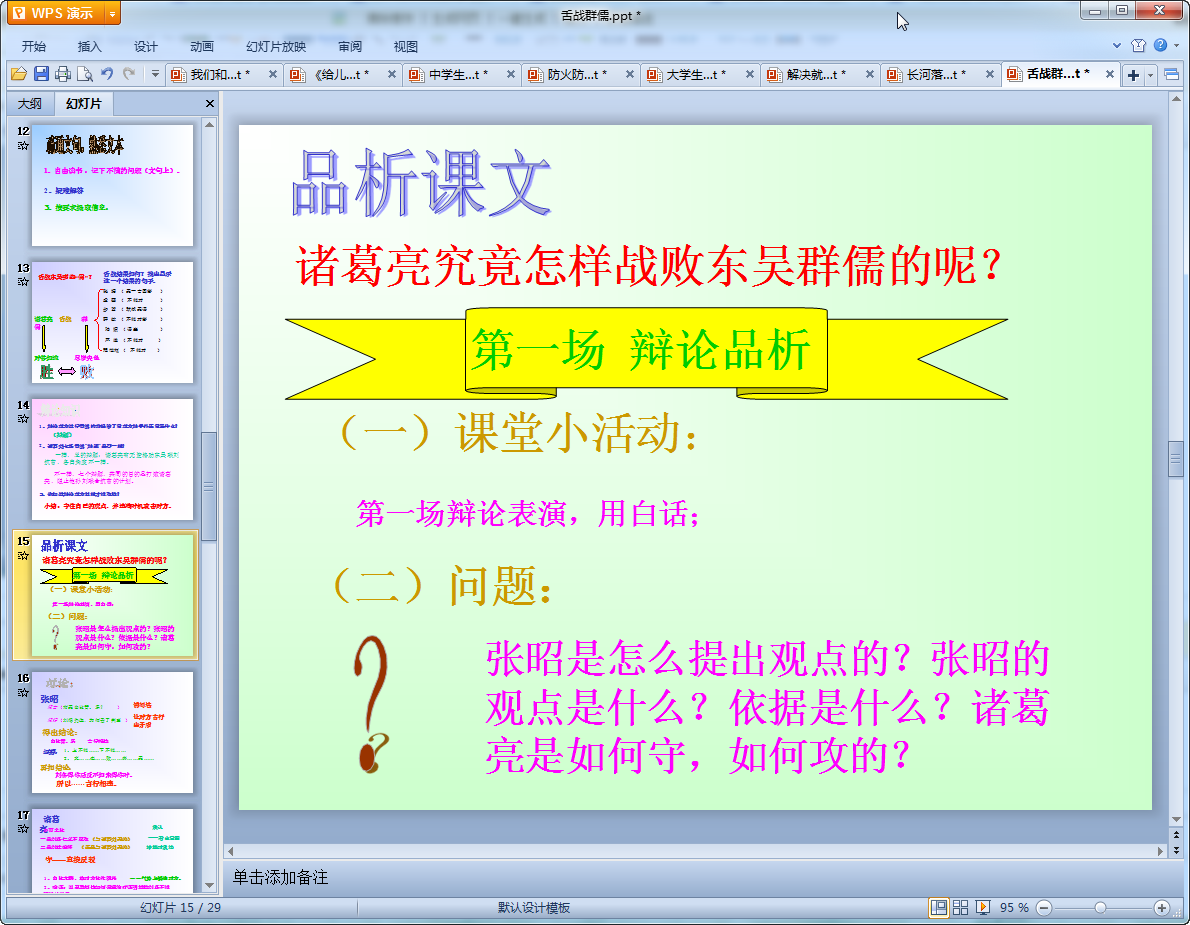
Task: Open the 幻灯片放映 menu tab
Action: (x=275, y=46)
